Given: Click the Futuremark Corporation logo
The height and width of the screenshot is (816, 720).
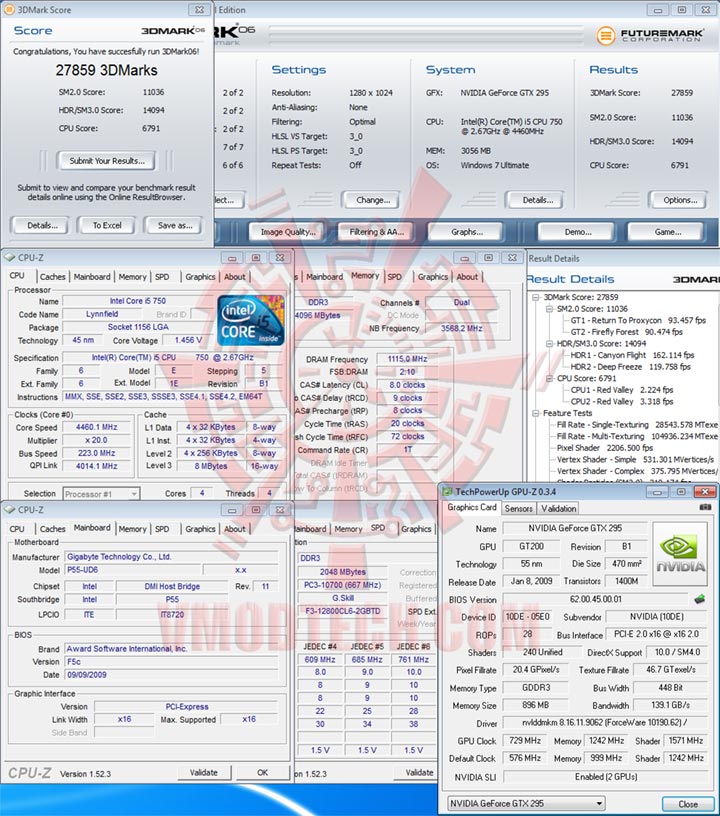Looking at the screenshot, I should pyautogui.click(x=650, y=35).
